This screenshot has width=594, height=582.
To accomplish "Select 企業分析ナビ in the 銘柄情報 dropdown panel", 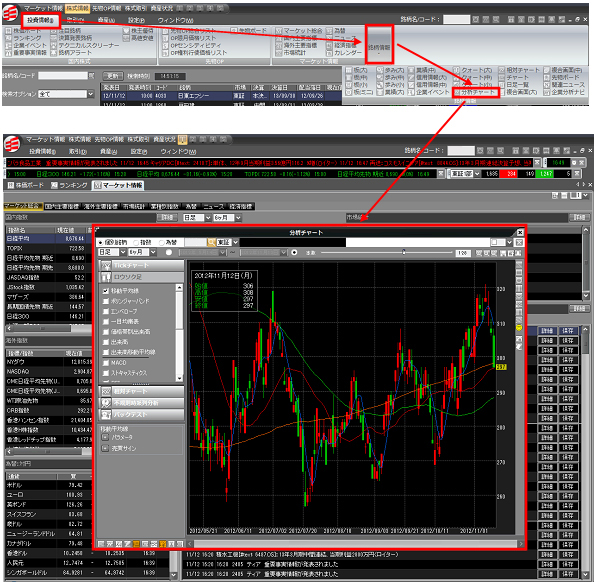I will pyautogui.click(x=564, y=92).
